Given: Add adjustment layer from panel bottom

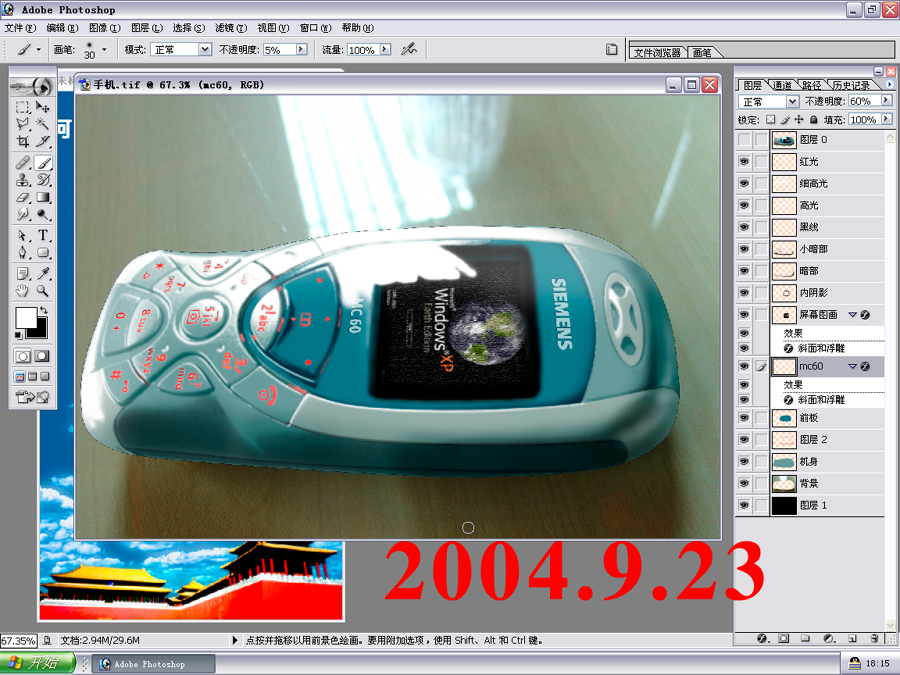Looking at the screenshot, I should pyautogui.click(x=829, y=639).
